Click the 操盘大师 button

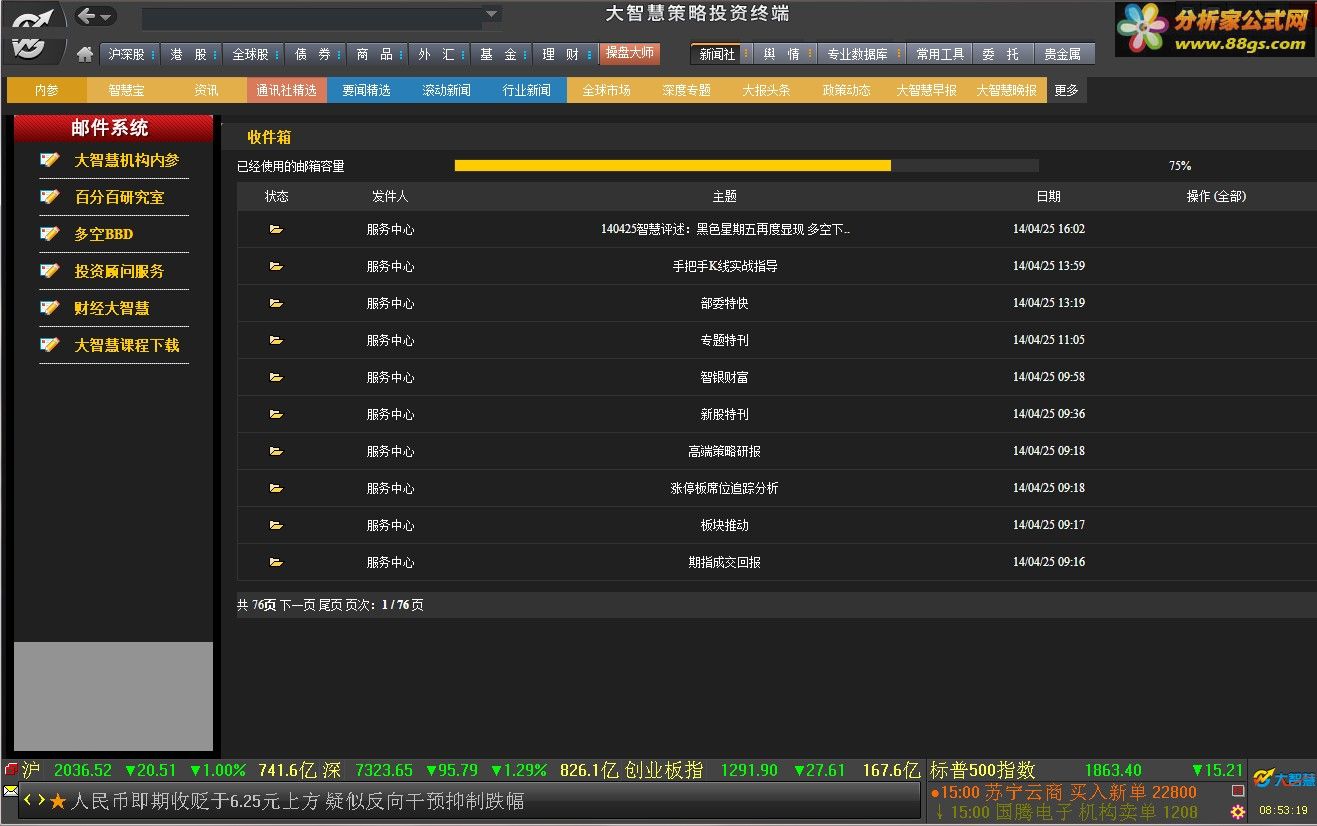(630, 53)
